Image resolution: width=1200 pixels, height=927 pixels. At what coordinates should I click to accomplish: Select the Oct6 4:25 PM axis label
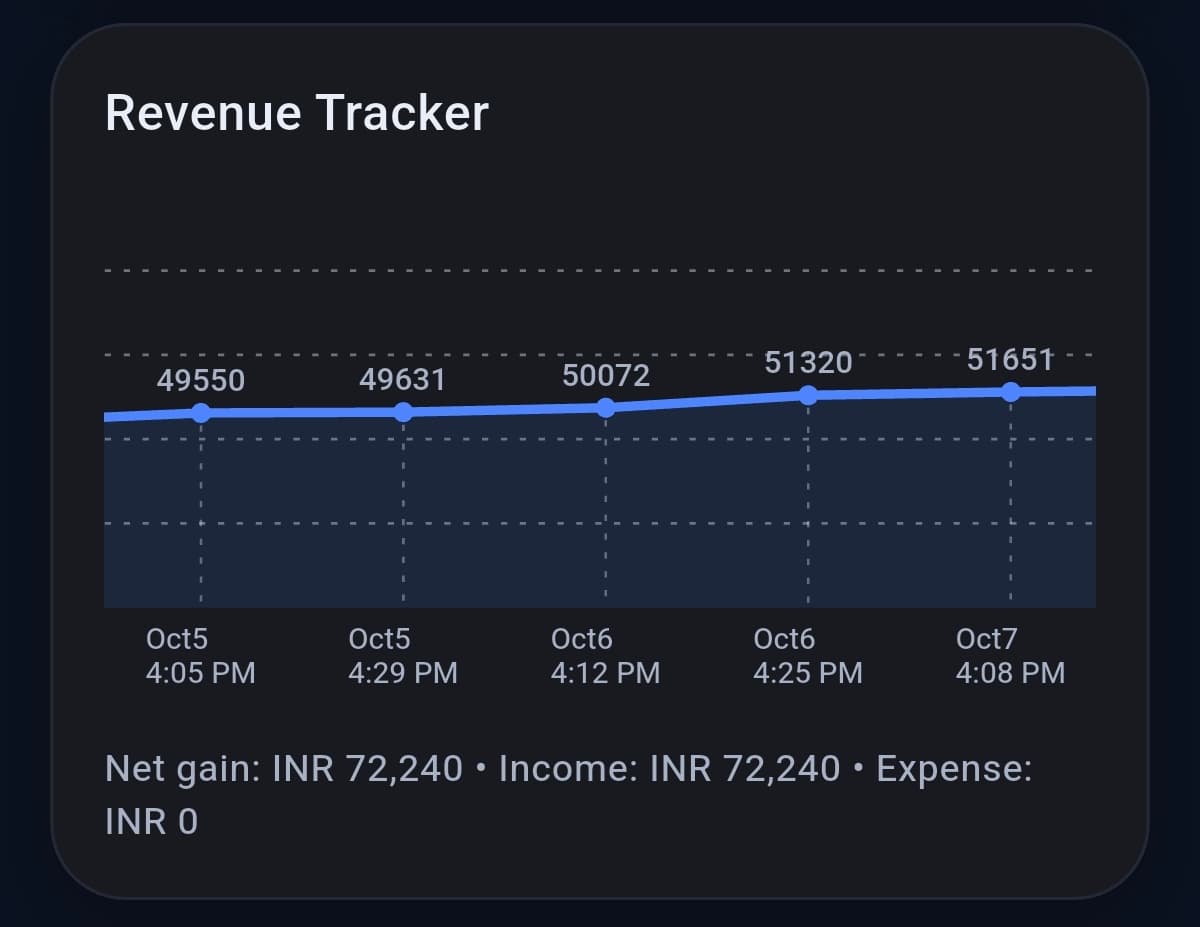point(807,656)
